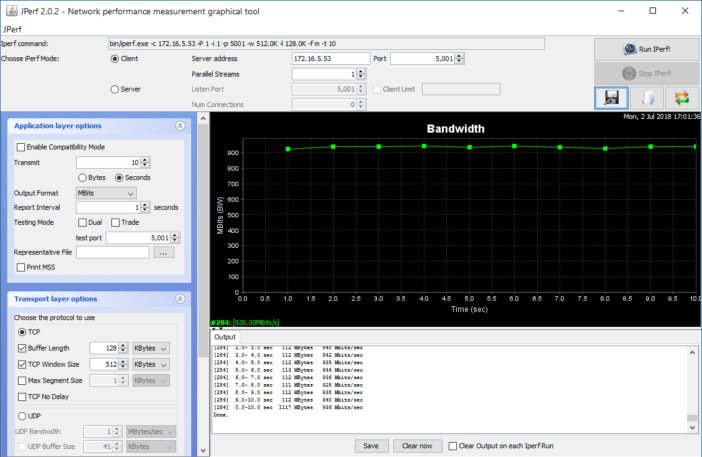
Task: Open Output Format MBits dropdown
Action: pos(106,193)
